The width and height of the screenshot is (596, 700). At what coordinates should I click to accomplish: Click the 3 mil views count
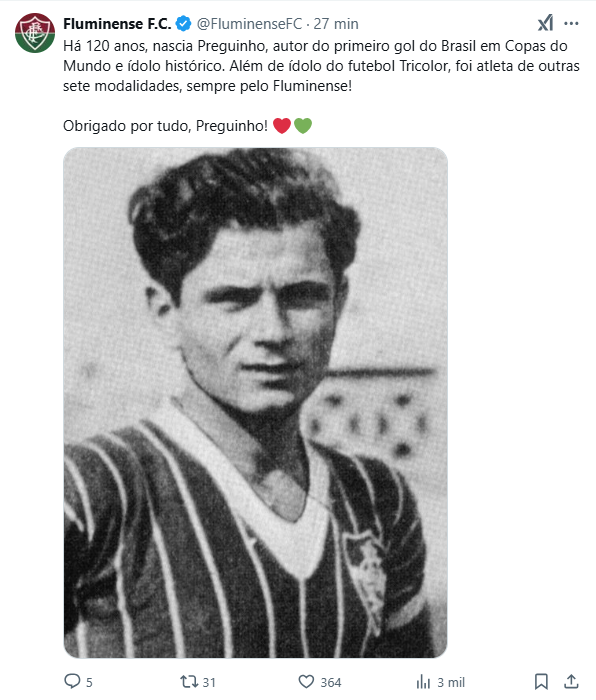point(451,683)
